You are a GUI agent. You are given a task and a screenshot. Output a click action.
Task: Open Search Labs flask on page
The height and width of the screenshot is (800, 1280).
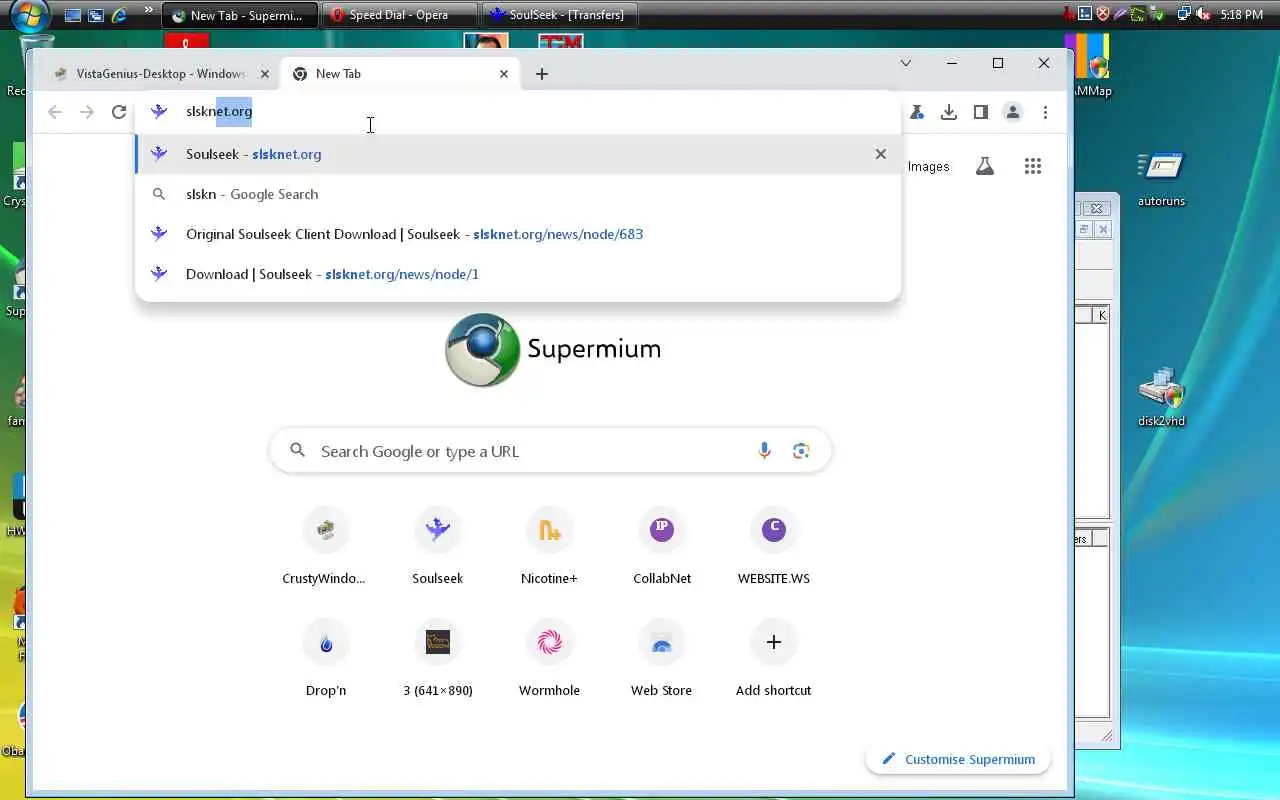985,167
